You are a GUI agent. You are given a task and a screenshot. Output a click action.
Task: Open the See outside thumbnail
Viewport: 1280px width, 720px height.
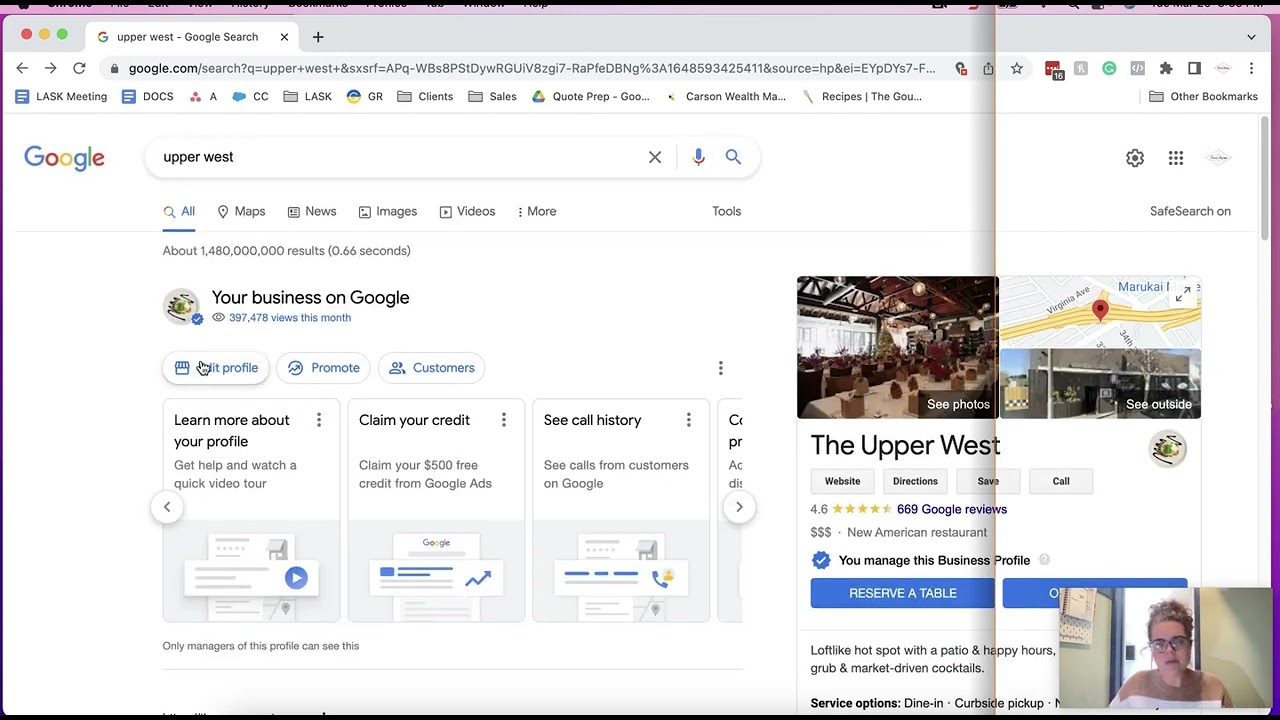(1100, 384)
